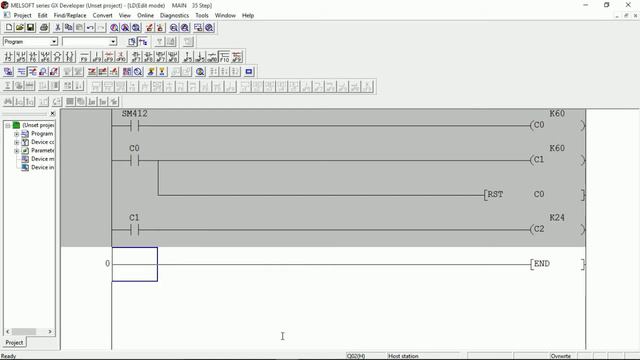
Task: Click the END instruction
Action: [x=557, y=264]
